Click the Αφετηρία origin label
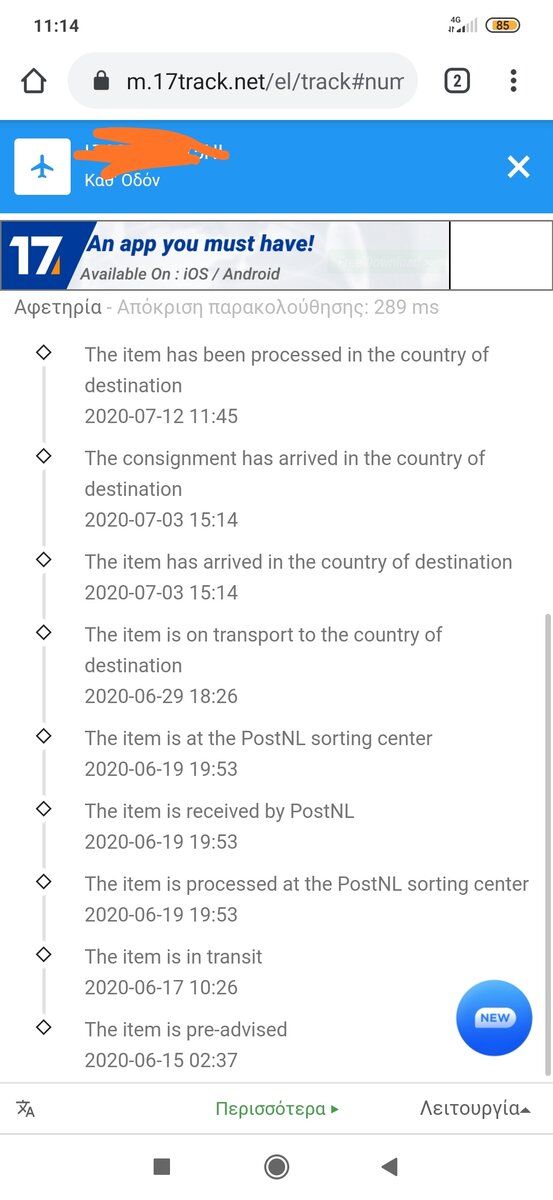 pyautogui.click(x=58, y=307)
